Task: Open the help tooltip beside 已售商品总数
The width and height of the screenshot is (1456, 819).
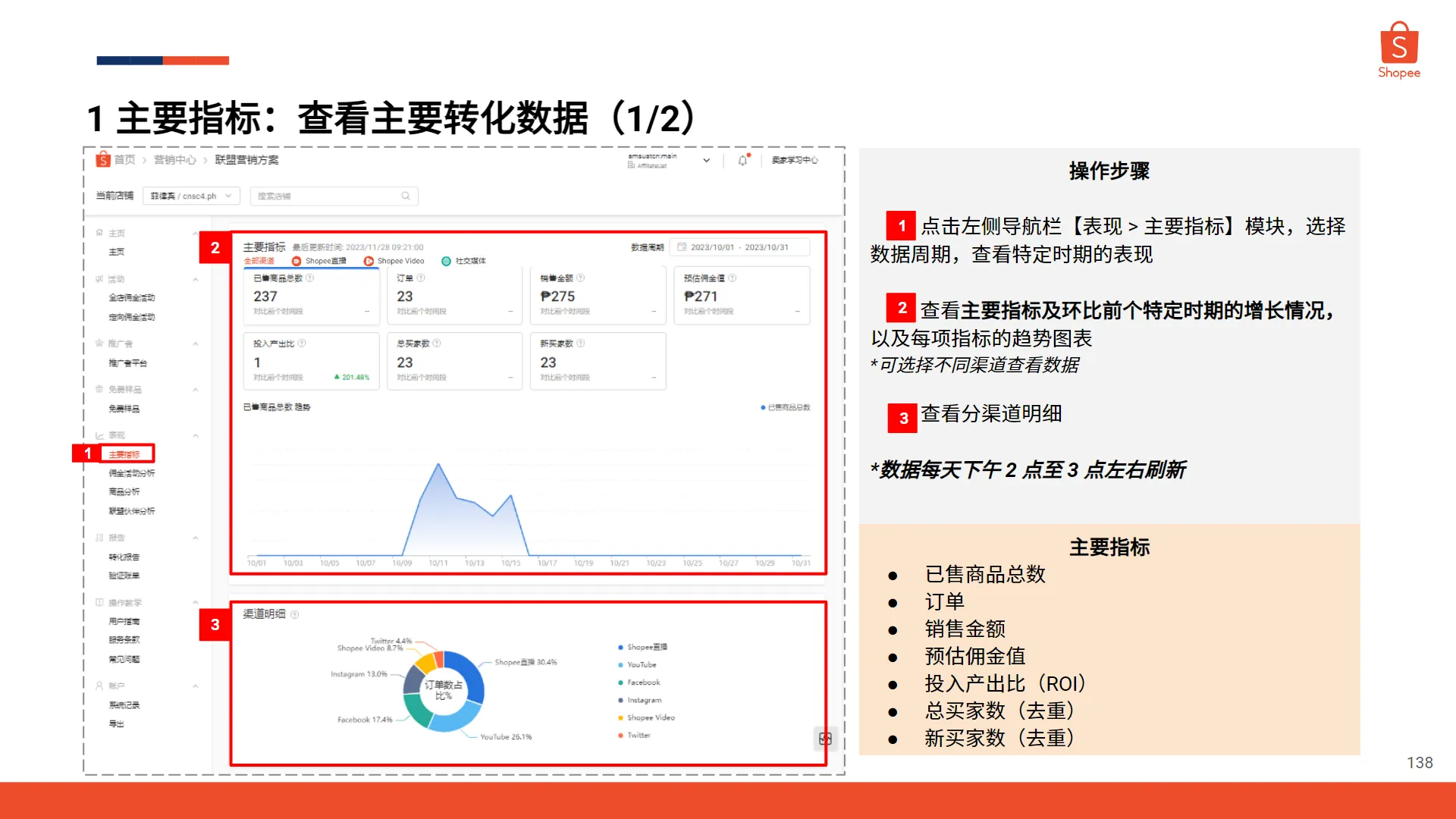Action: coord(309,278)
